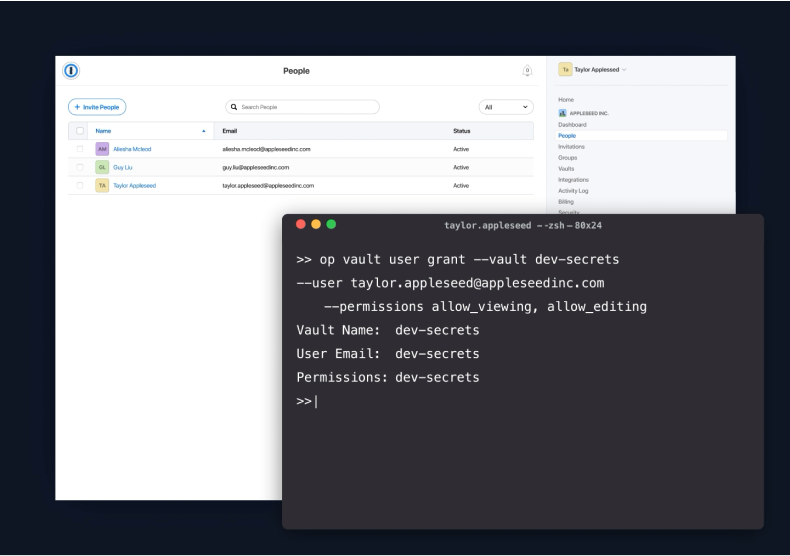Toggle the select-all checkbox in table header

(x=80, y=131)
